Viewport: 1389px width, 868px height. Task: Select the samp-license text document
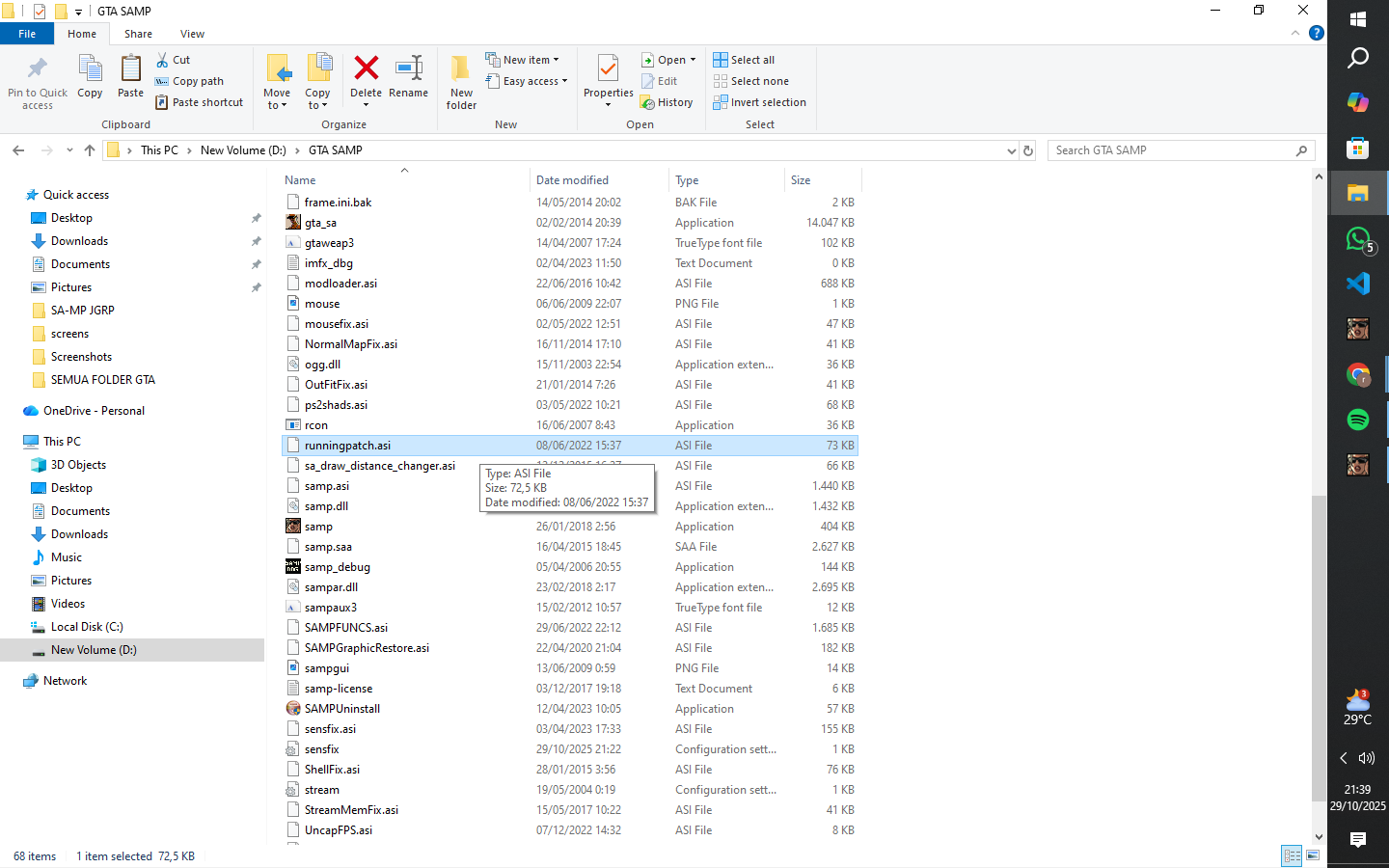click(570, 689)
